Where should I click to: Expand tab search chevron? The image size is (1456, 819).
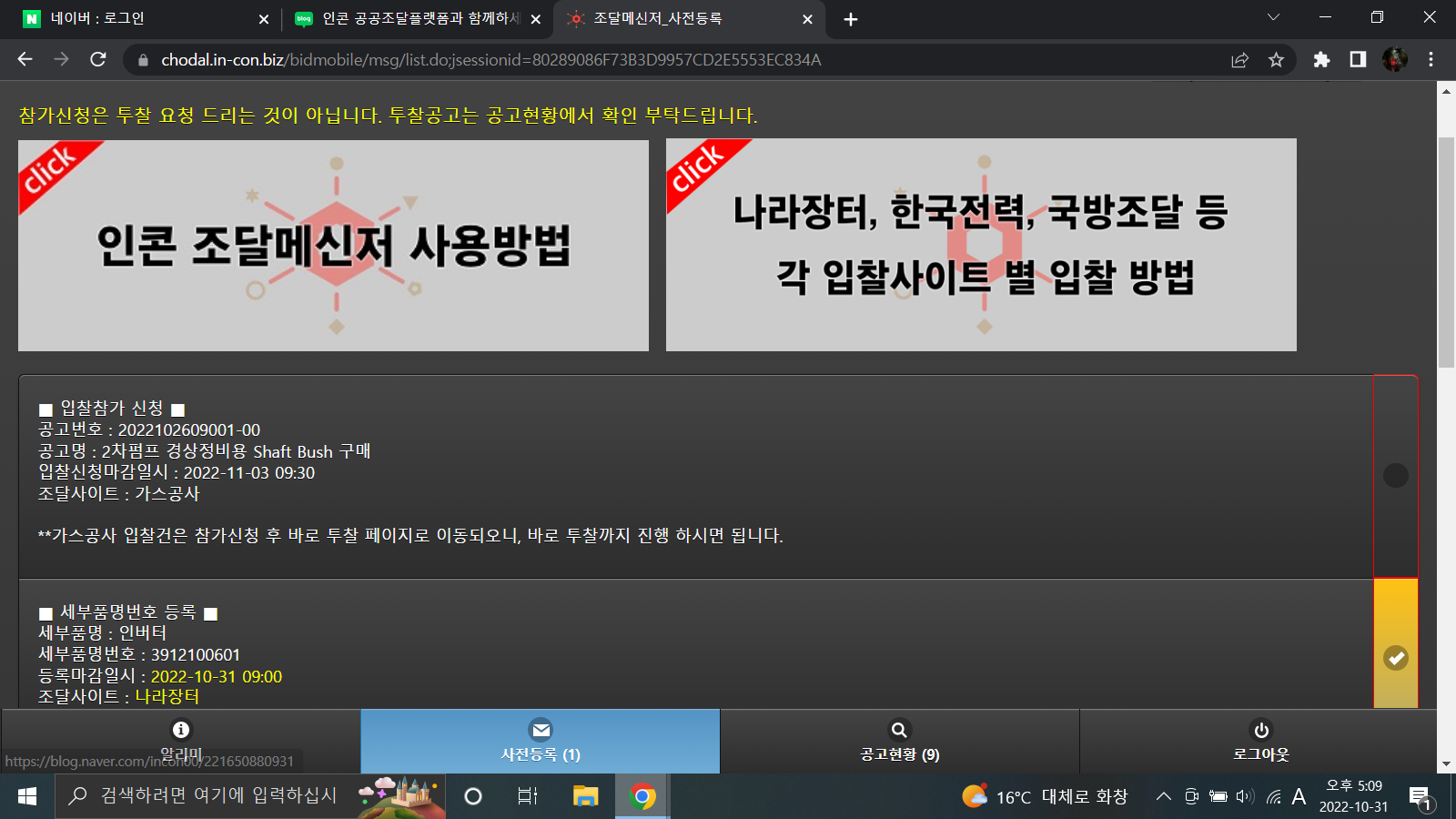click(x=1273, y=17)
